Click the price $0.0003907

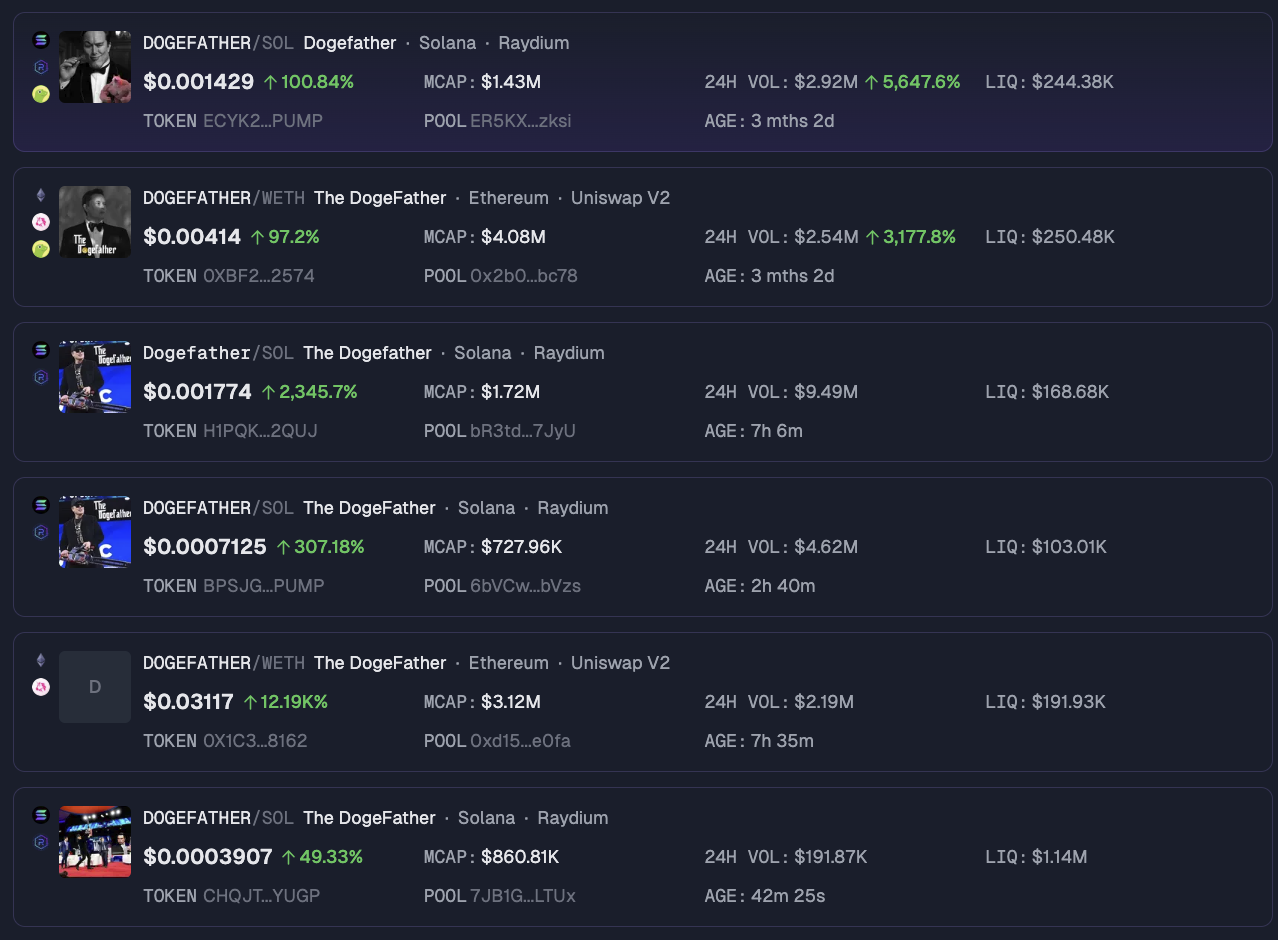coord(208,857)
